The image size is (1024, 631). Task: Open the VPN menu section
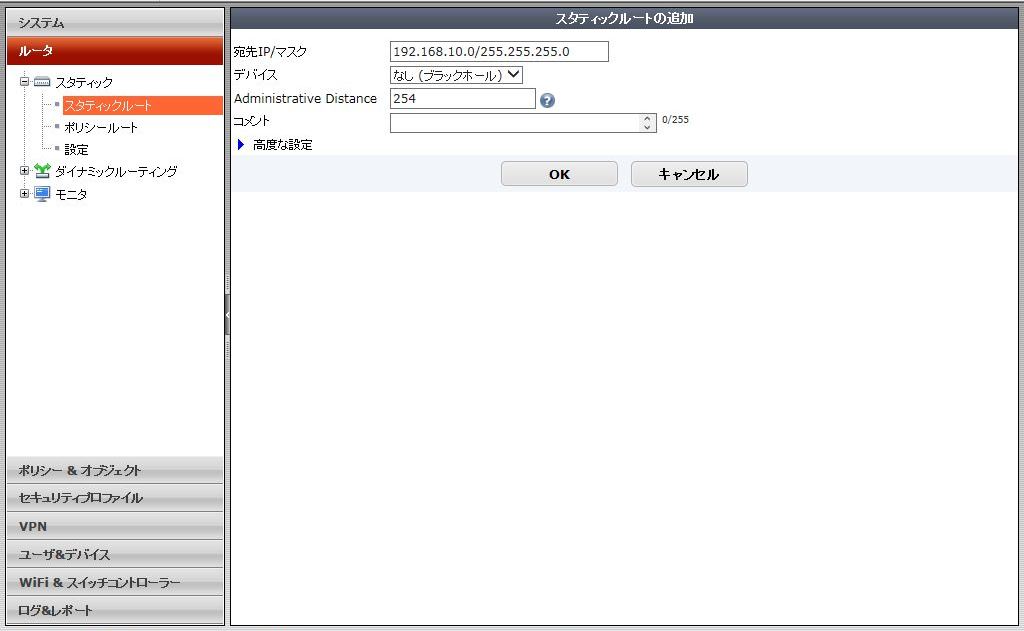click(x=115, y=526)
